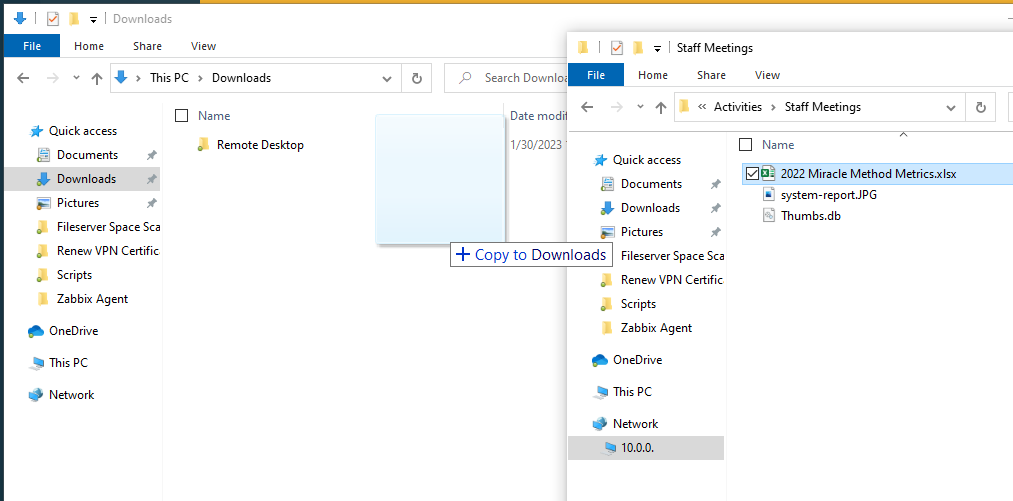
Task: Open Network node in Staff Meetings sidebar
Action: (x=635, y=424)
